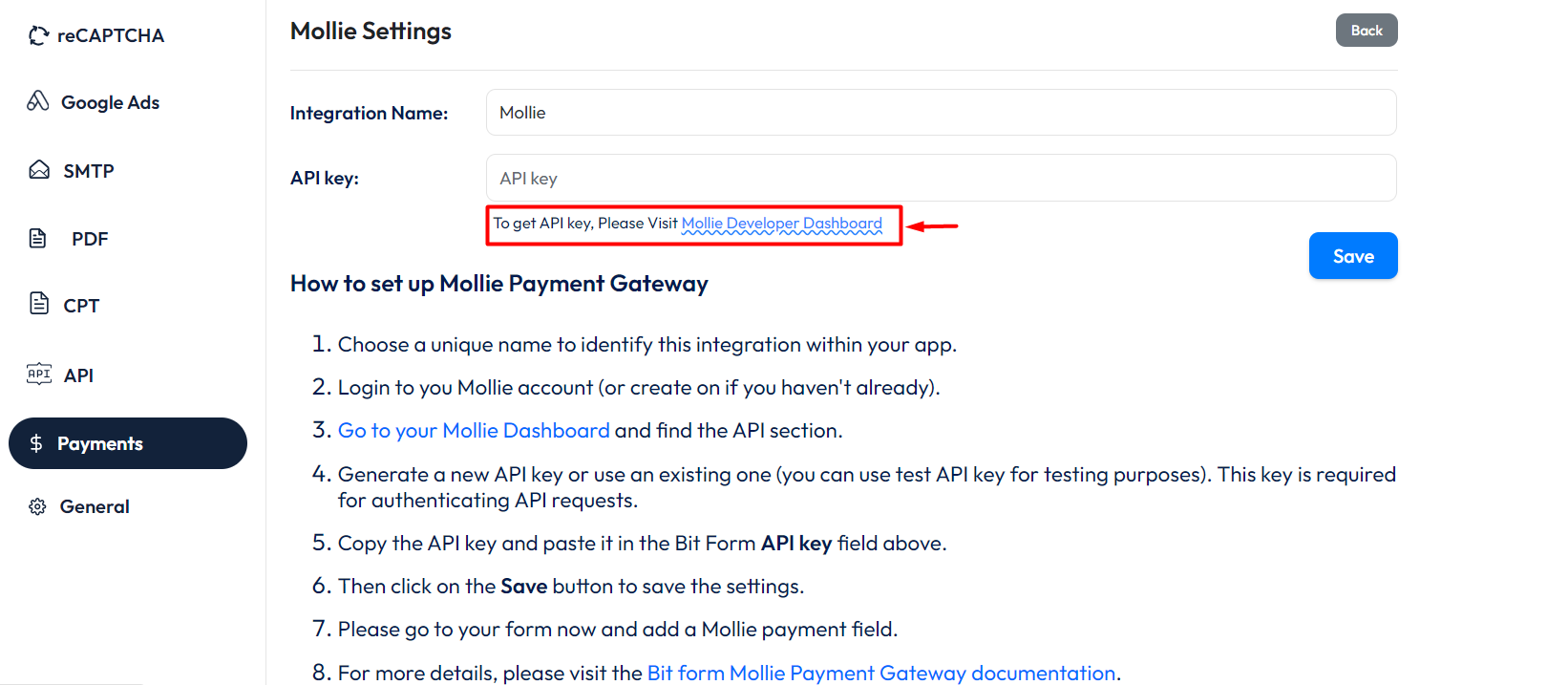
Task: Select Google Ads in the sidebar
Action: pyautogui.click(x=110, y=102)
